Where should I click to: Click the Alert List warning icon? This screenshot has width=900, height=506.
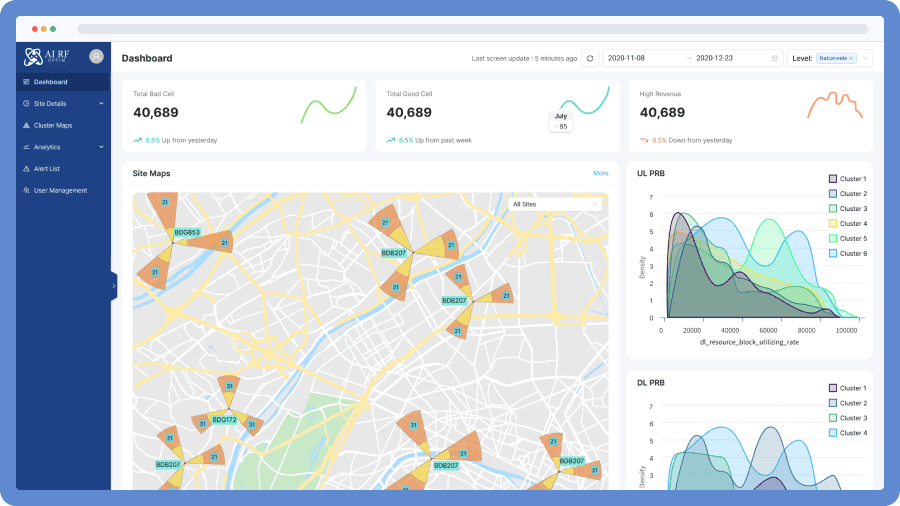click(x=26, y=169)
